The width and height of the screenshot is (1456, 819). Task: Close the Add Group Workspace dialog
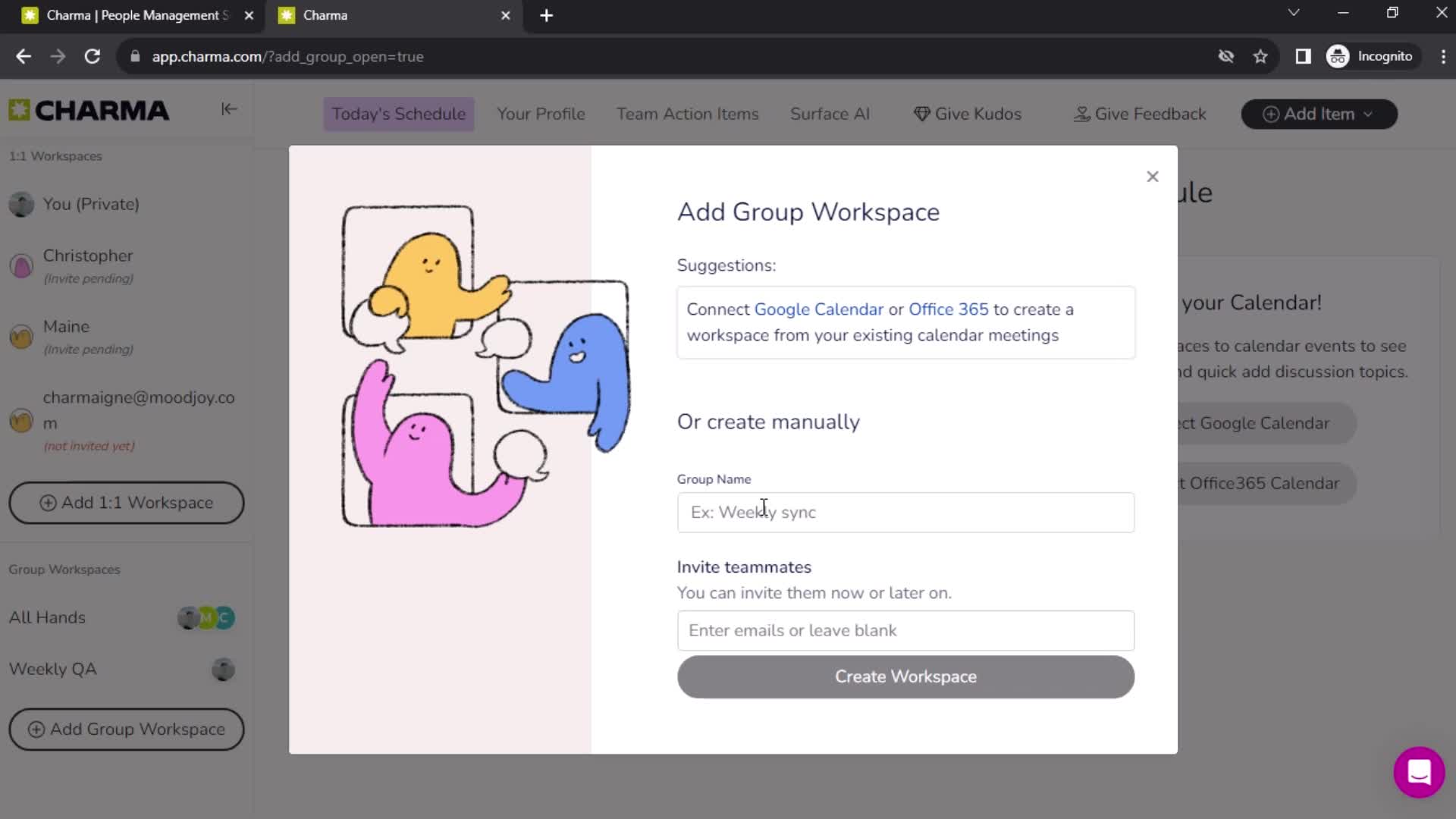(x=1152, y=177)
